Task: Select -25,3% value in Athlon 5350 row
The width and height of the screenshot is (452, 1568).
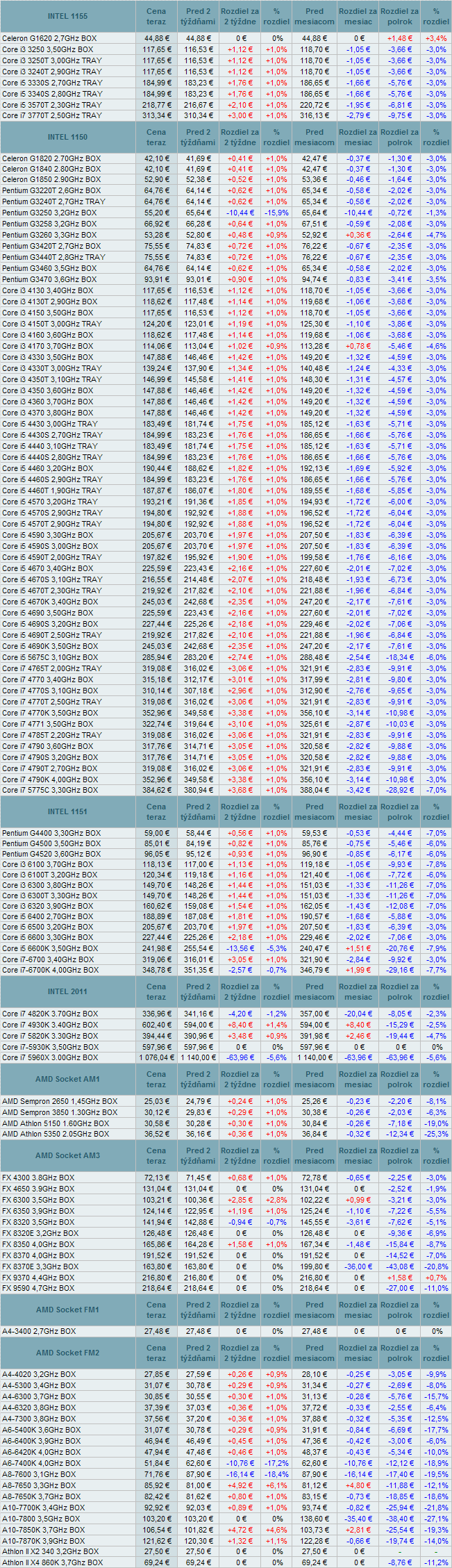Action: tap(436, 1134)
